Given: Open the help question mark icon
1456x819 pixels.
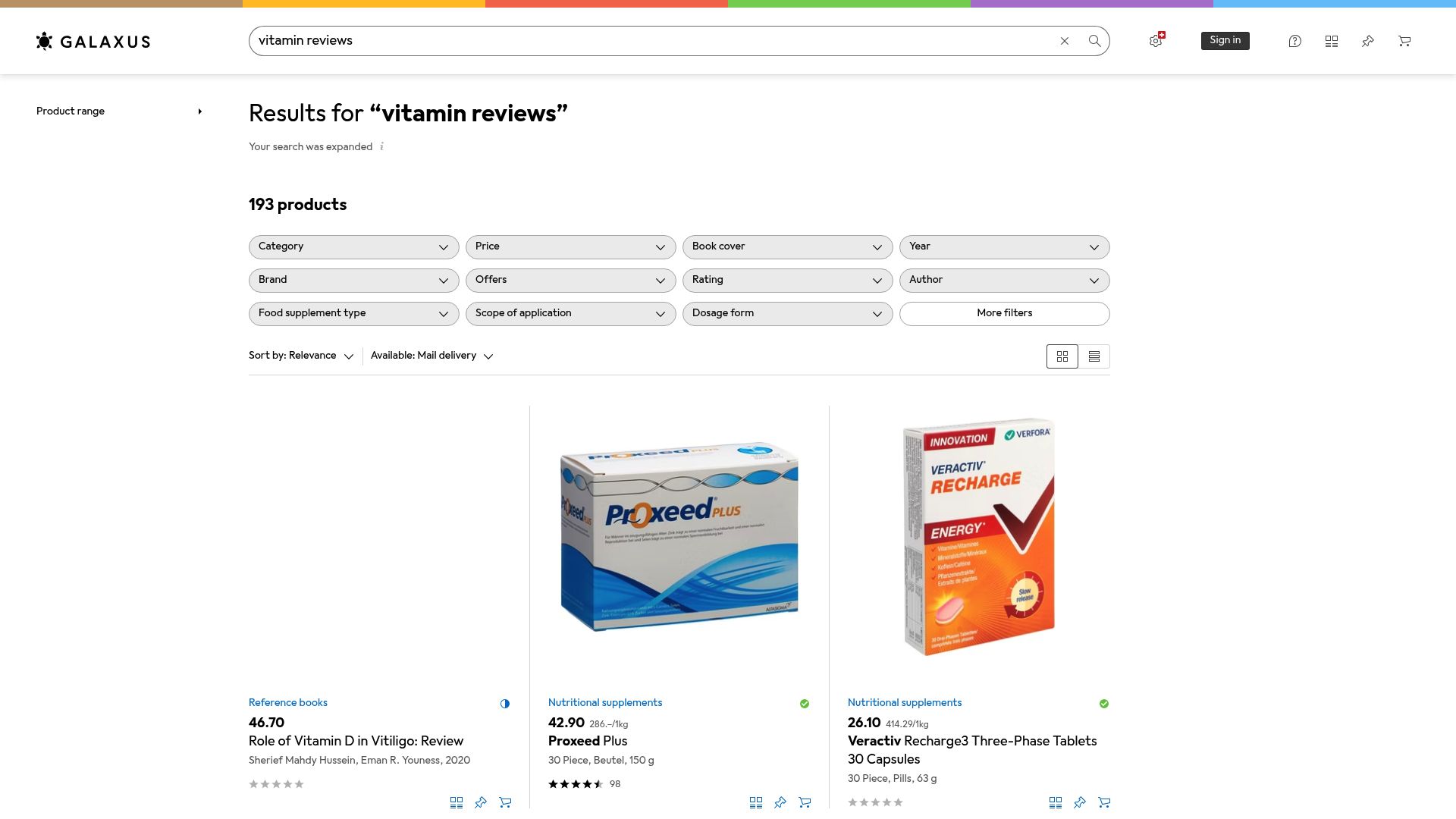Looking at the screenshot, I should tap(1294, 41).
